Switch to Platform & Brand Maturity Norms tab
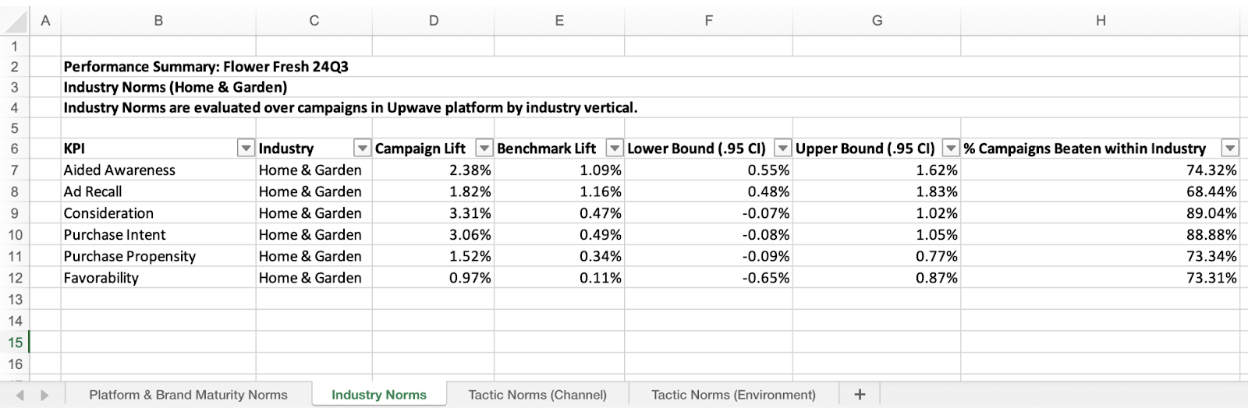 click(188, 396)
